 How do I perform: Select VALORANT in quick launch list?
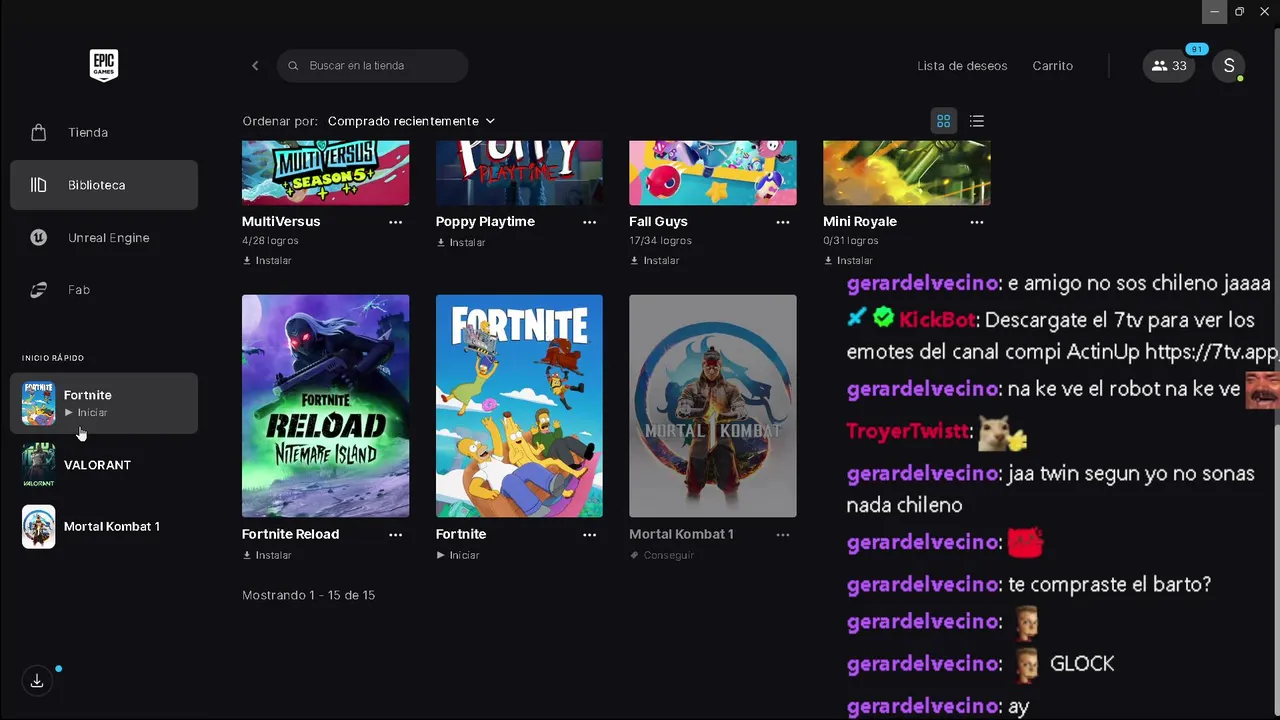pyautogui.click(x=104, y=465)
